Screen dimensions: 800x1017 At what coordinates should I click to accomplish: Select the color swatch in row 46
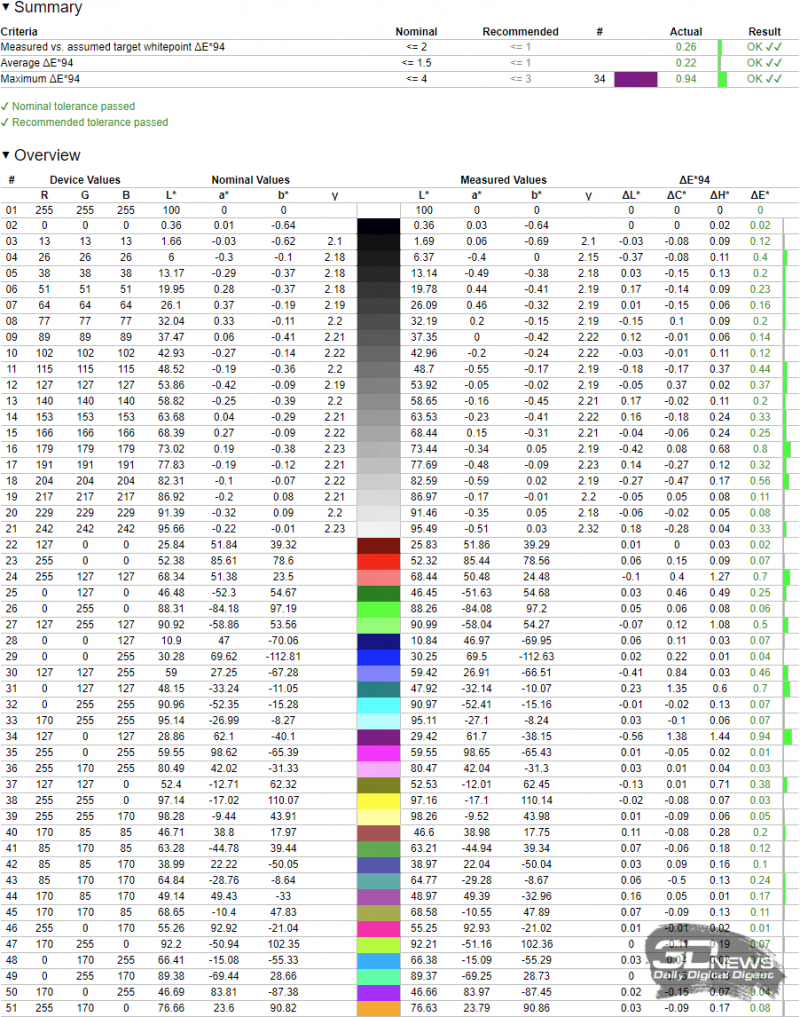click(x=378, y=929)
